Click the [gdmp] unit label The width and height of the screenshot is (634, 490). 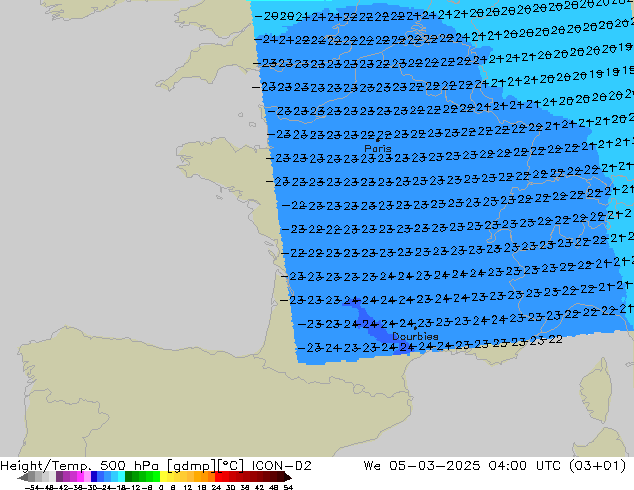pos(191,466)
